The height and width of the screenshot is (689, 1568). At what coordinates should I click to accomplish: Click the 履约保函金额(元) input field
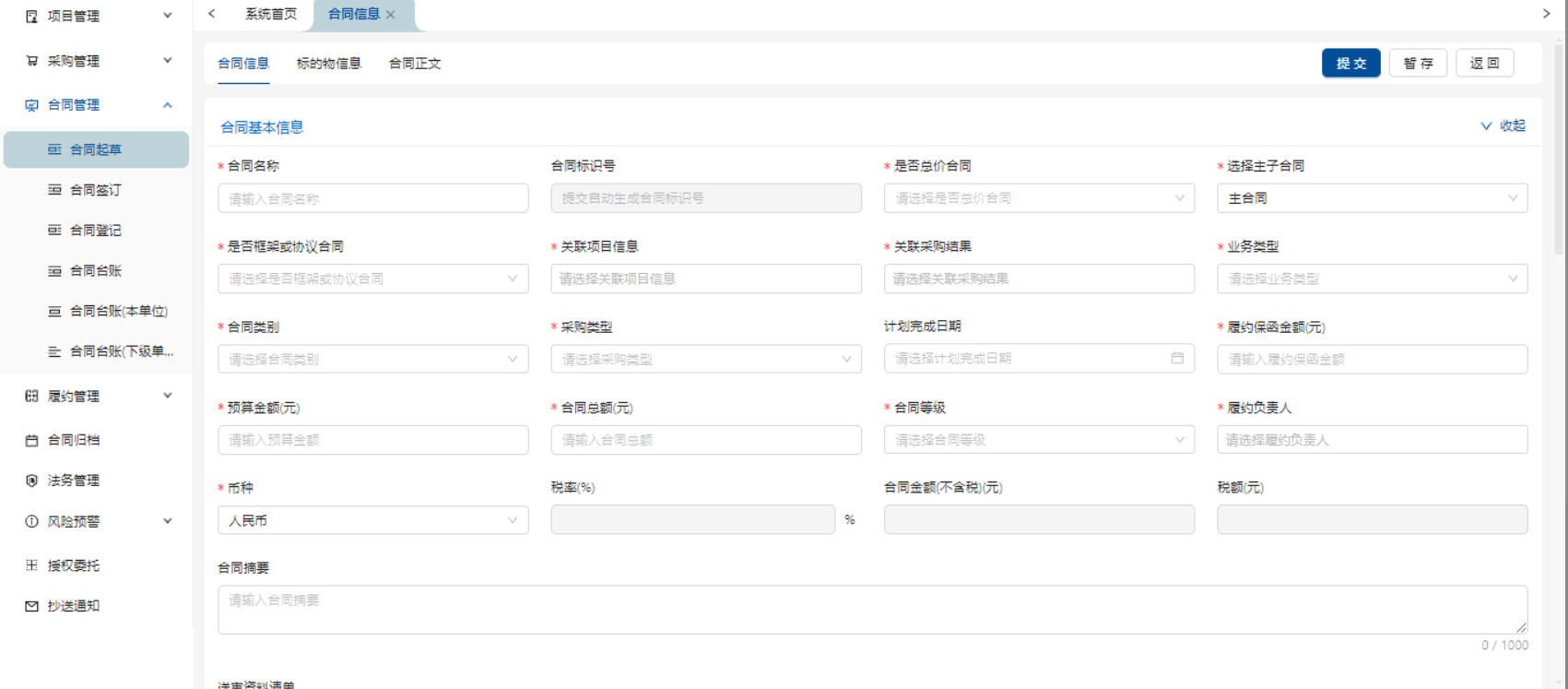[1372, 359]
